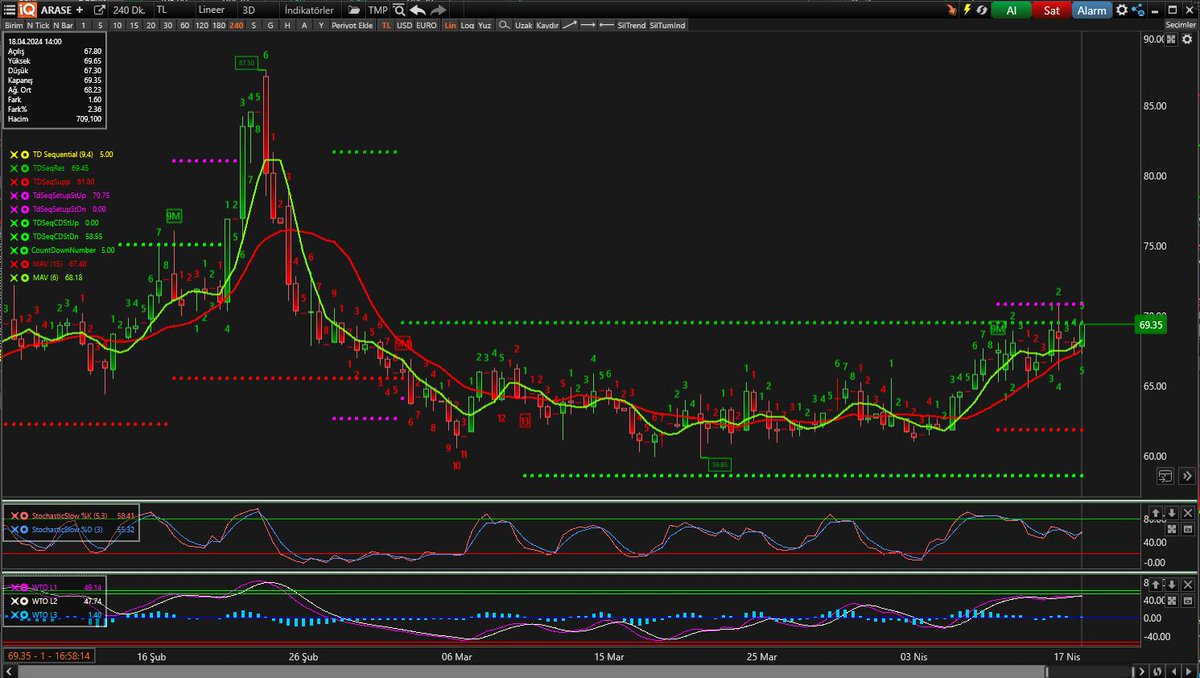This screenshot has height=678, width=1200.
Task: Toggle the WTO L2 circle icon
Action: (24, 601)
